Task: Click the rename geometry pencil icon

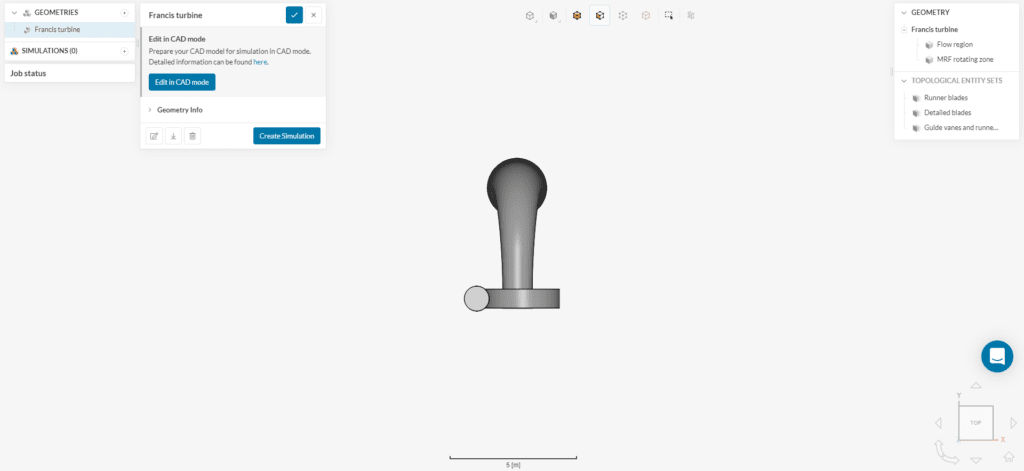Action: click(x=154, y=136)
